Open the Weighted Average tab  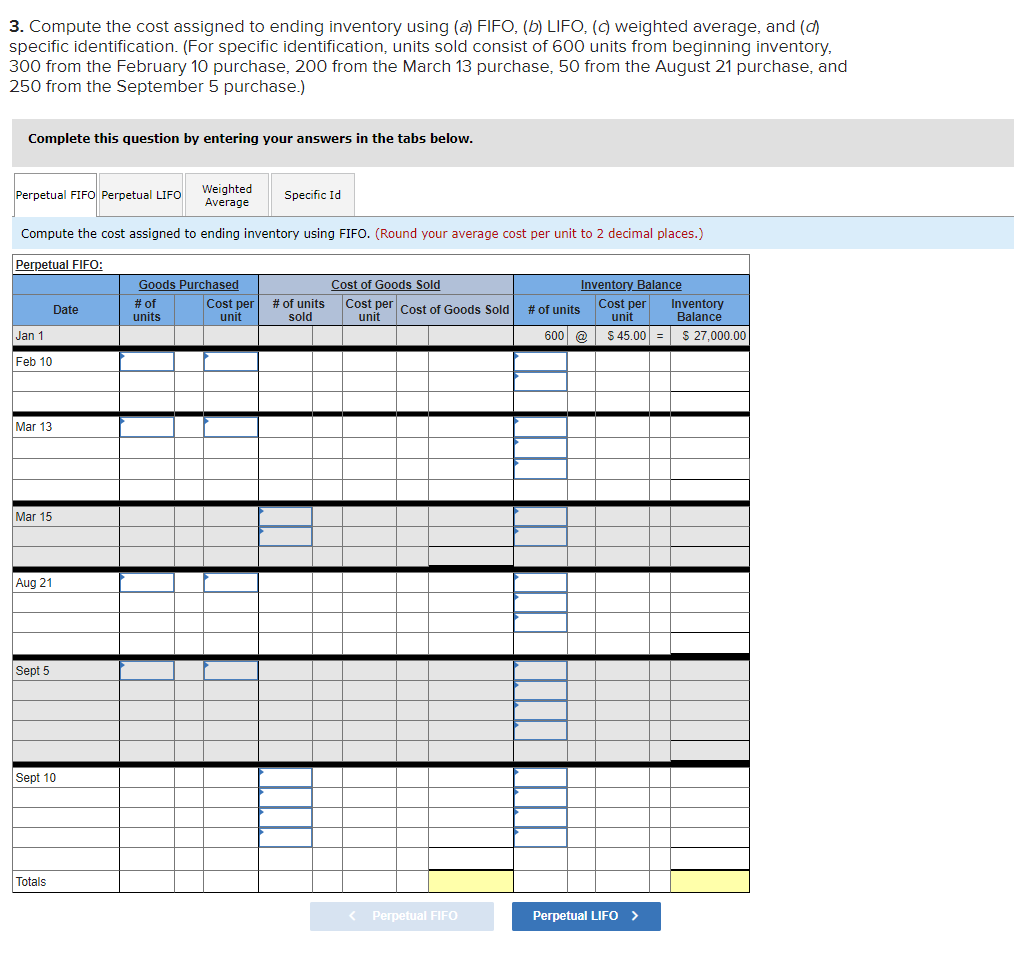[x=227, y=194]
